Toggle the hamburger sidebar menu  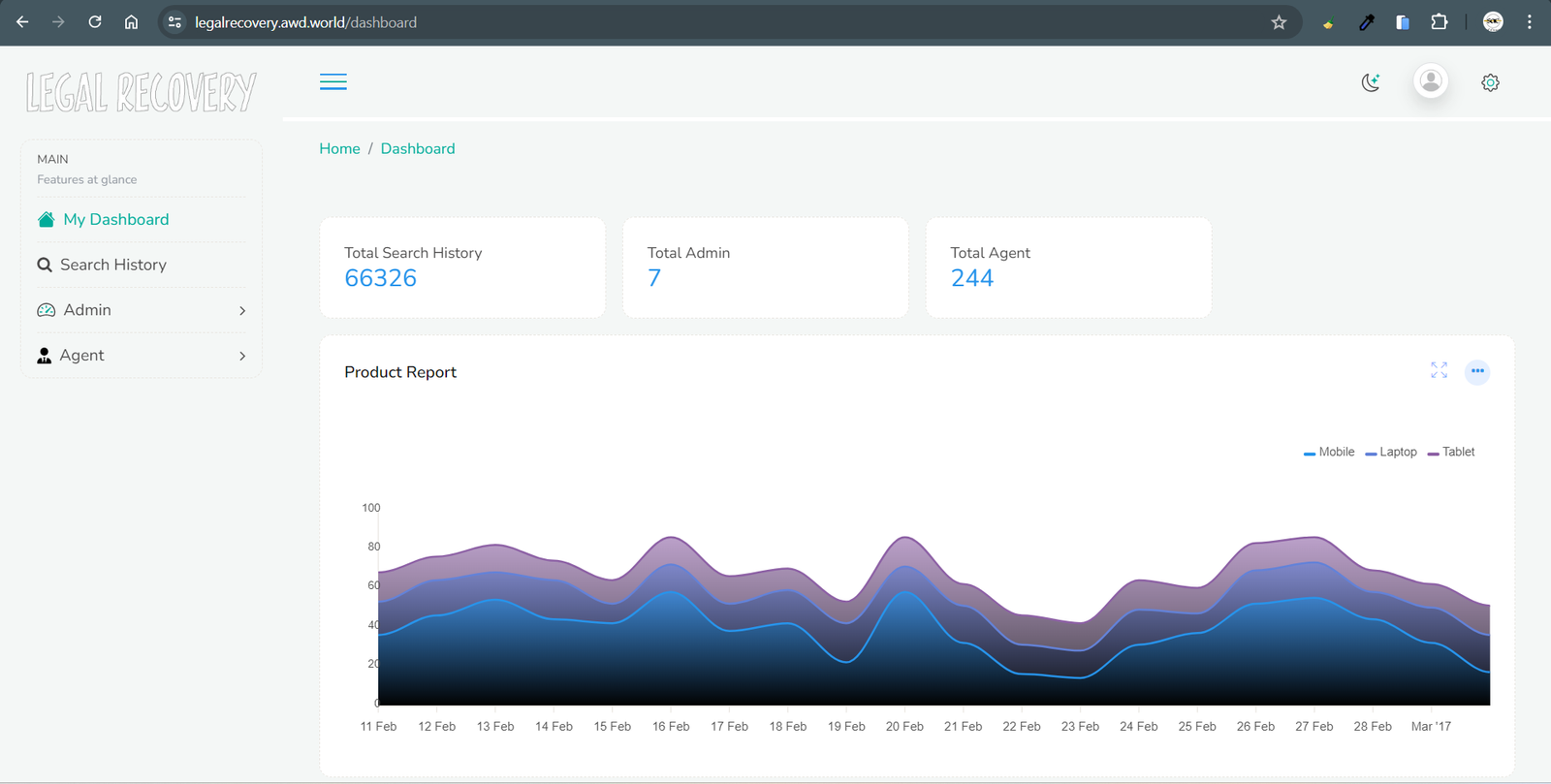(x=333, y=81)
